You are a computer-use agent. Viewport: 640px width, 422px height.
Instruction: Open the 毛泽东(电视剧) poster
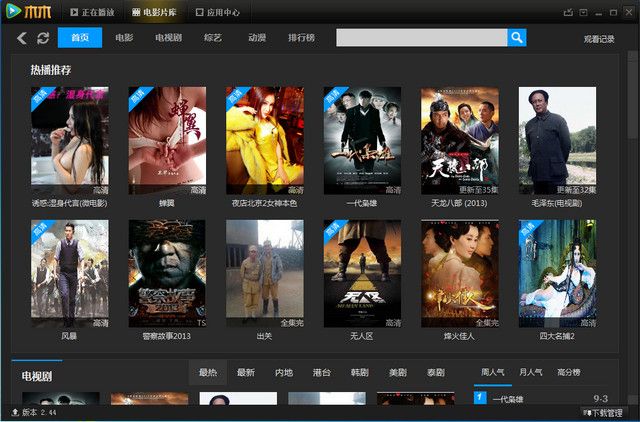pyautogui.click(x=558, y=140)
